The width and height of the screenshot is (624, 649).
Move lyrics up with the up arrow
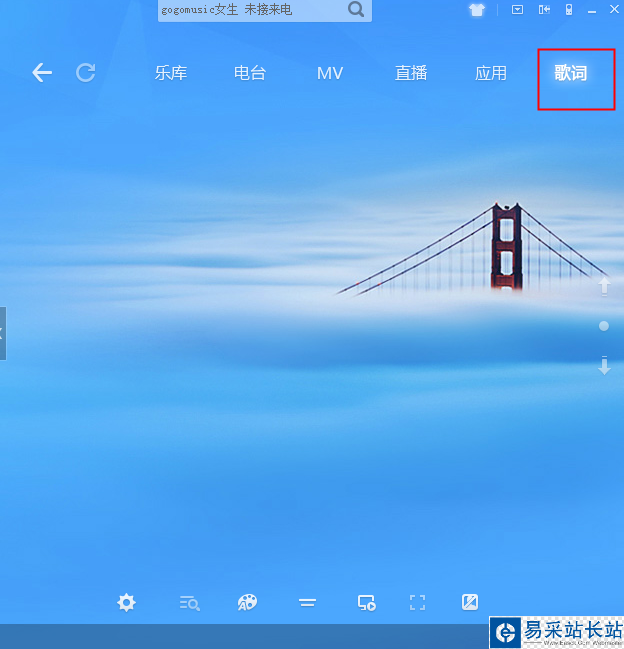tap(604, 286)
